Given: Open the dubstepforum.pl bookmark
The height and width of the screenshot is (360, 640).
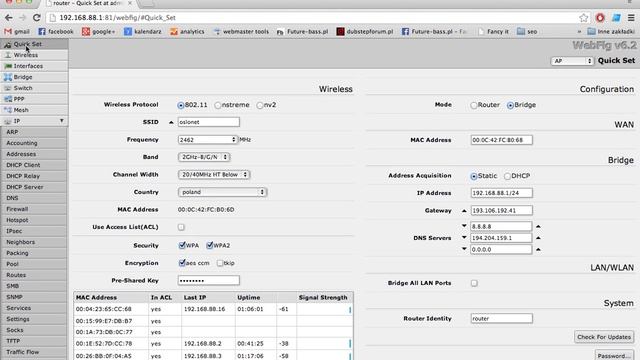Looking at the screenshot, I should tap(364, 31).
